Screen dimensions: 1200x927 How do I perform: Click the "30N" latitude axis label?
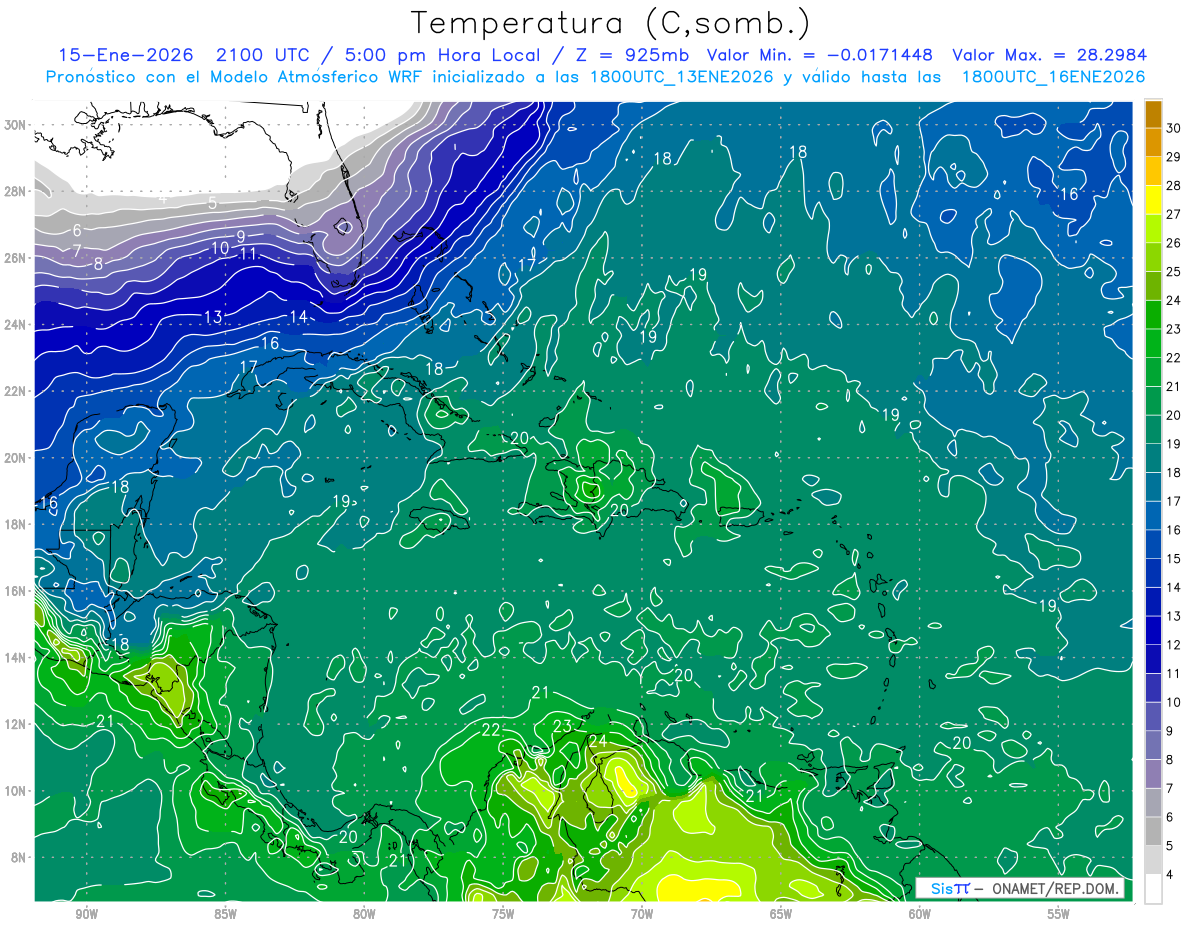(15, 125)
